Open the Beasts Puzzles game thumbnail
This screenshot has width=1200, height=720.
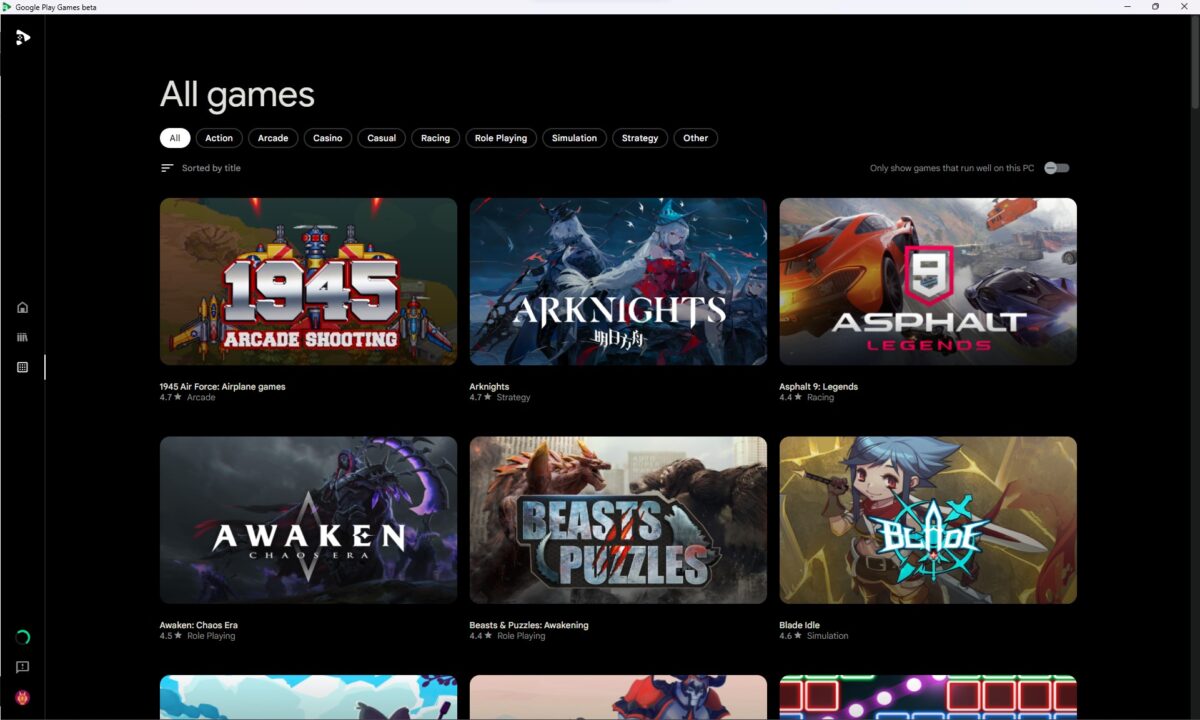coord(618,520)
